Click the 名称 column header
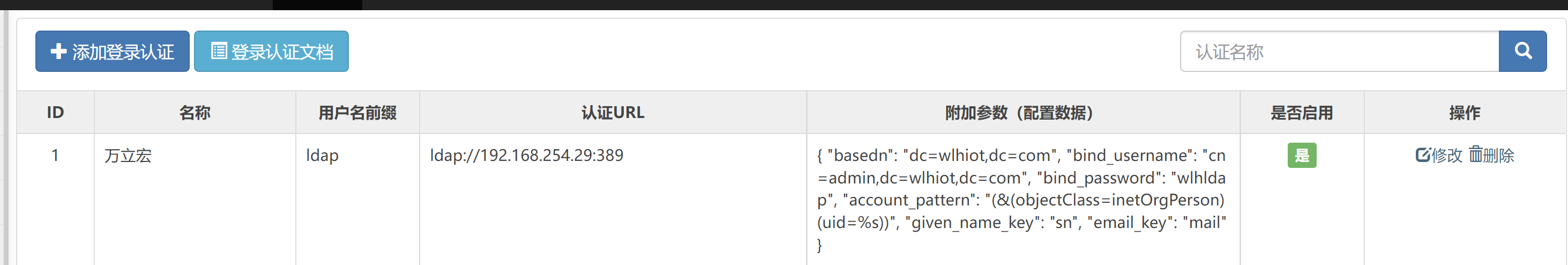 (x=195, y=113)
